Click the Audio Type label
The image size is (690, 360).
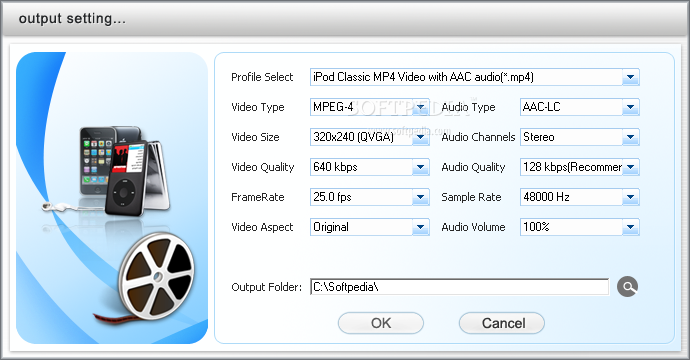coord(468,107)
